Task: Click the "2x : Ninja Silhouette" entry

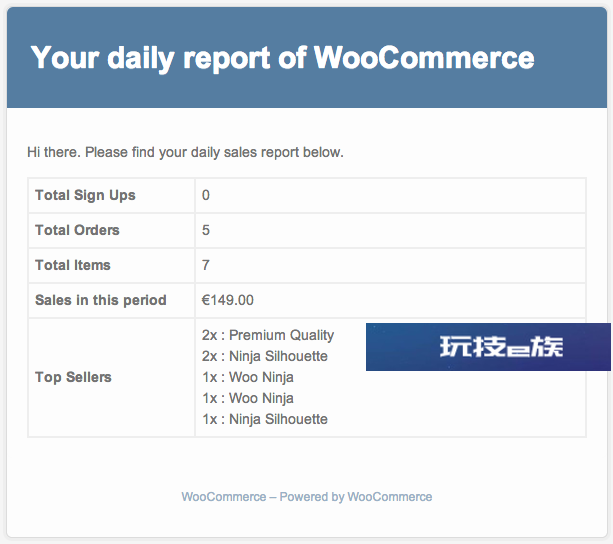Action: [x=265, y=356]
